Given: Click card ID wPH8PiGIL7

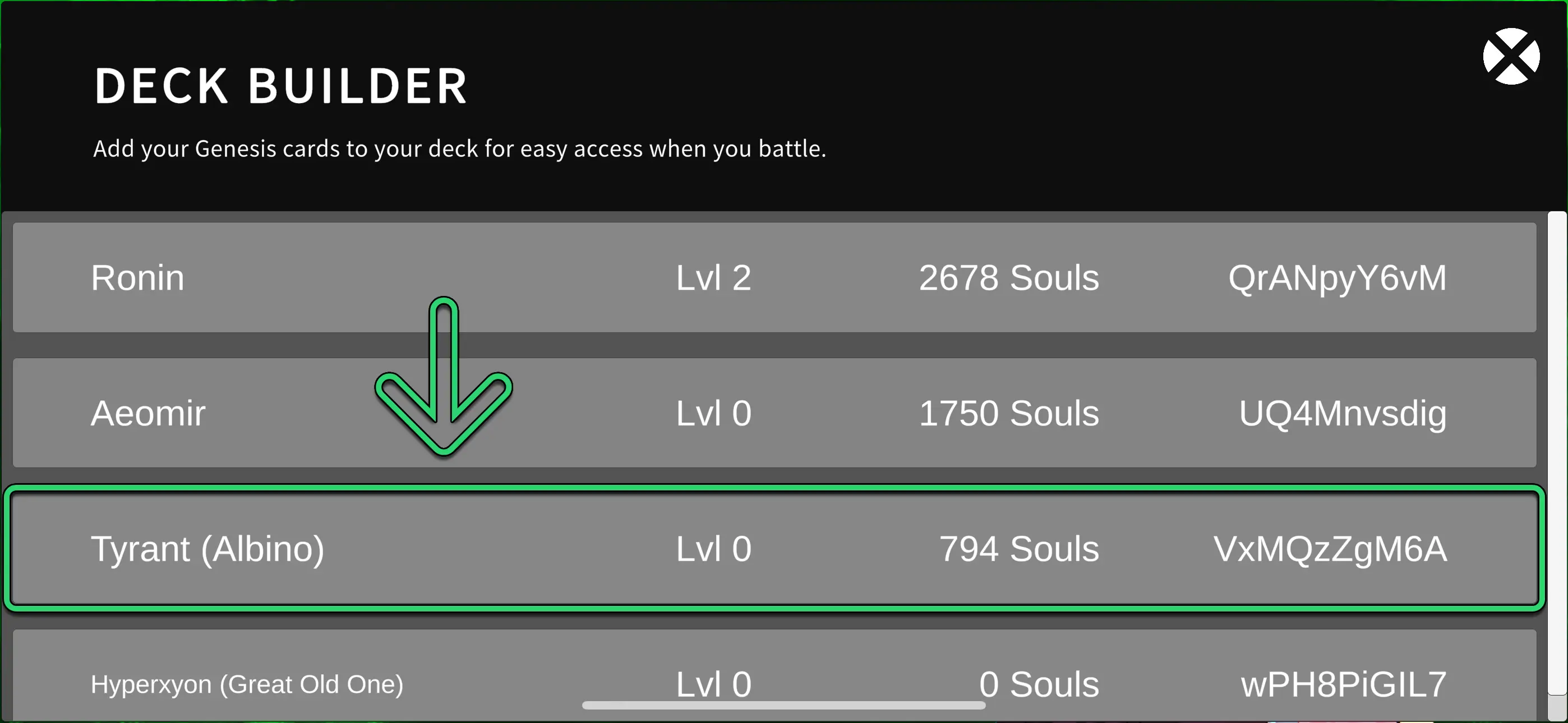Looking at the screenshot, I should [x=1343, y=685].
